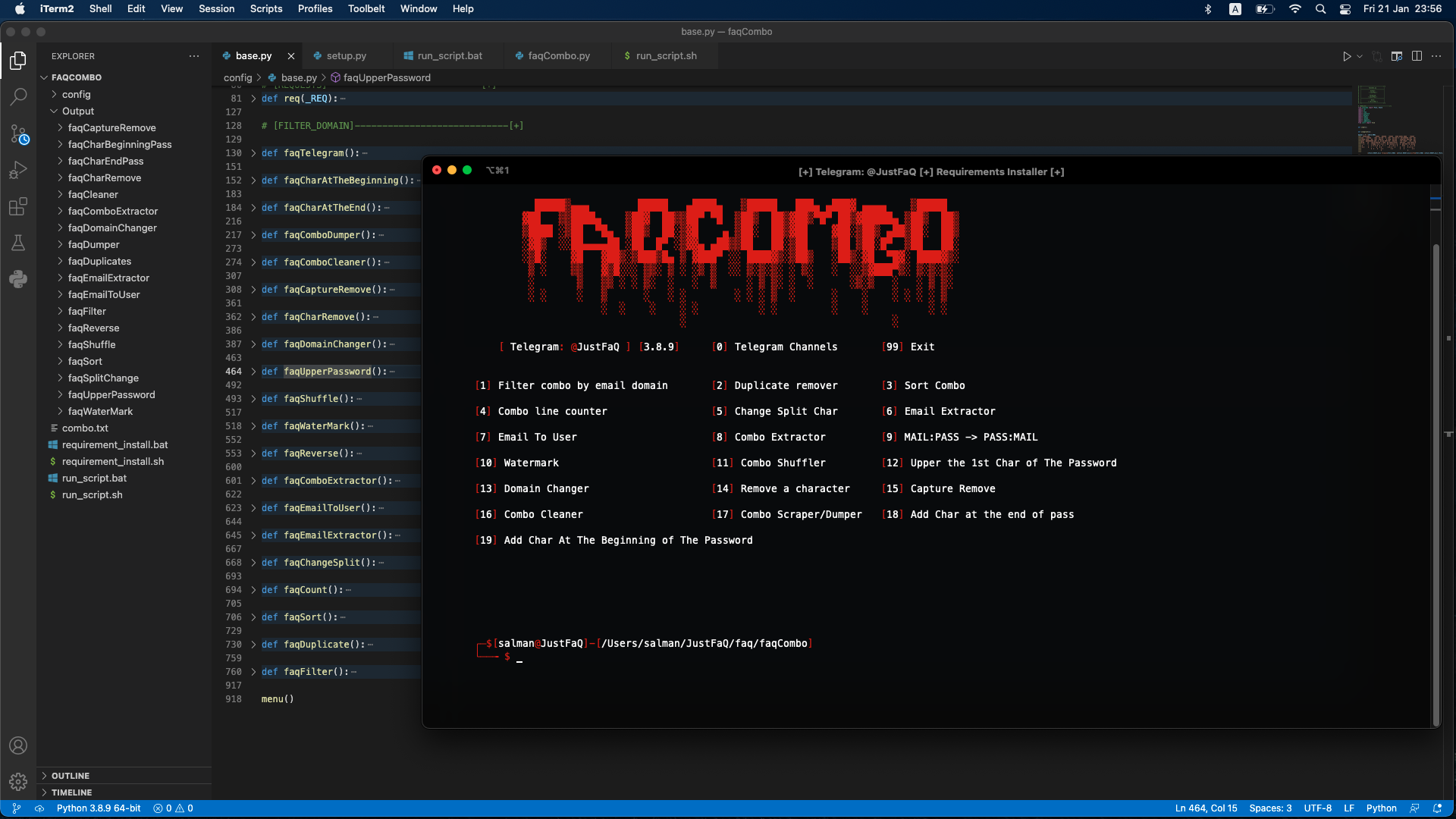Click the Run/Debug icon in activity bar

(x=18, y=171)
